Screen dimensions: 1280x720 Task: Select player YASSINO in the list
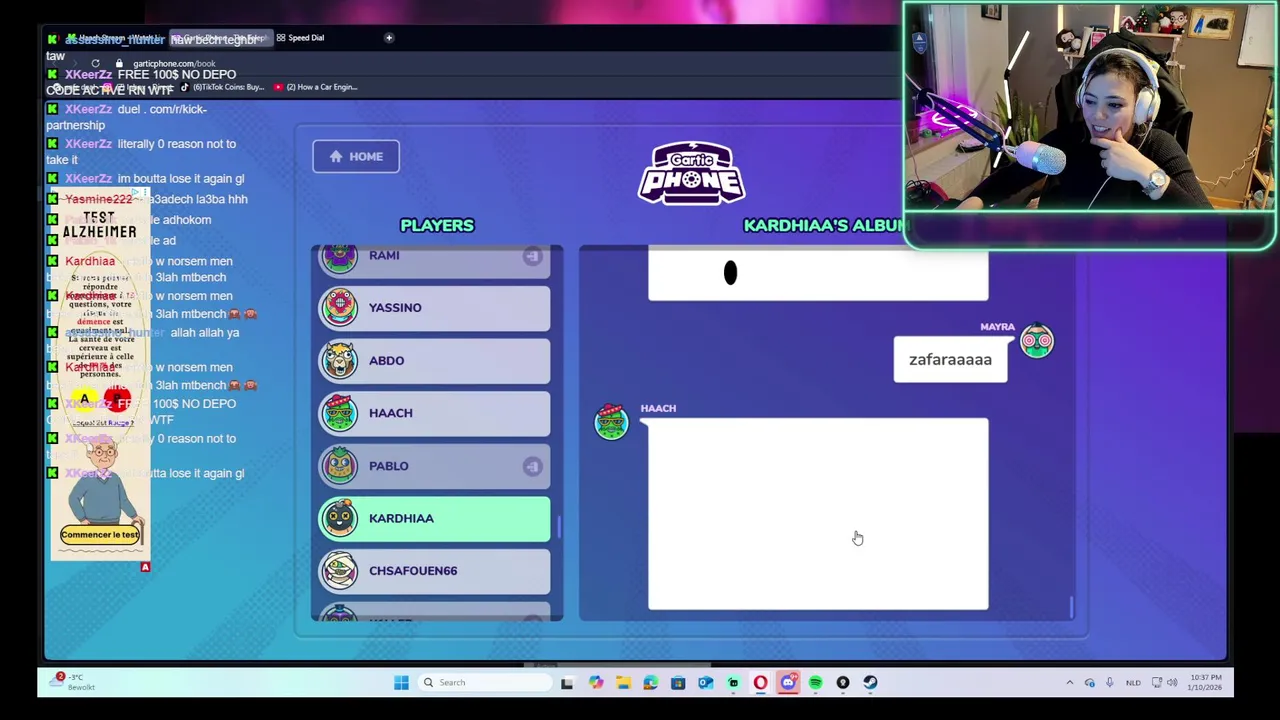tap(435, 308)
